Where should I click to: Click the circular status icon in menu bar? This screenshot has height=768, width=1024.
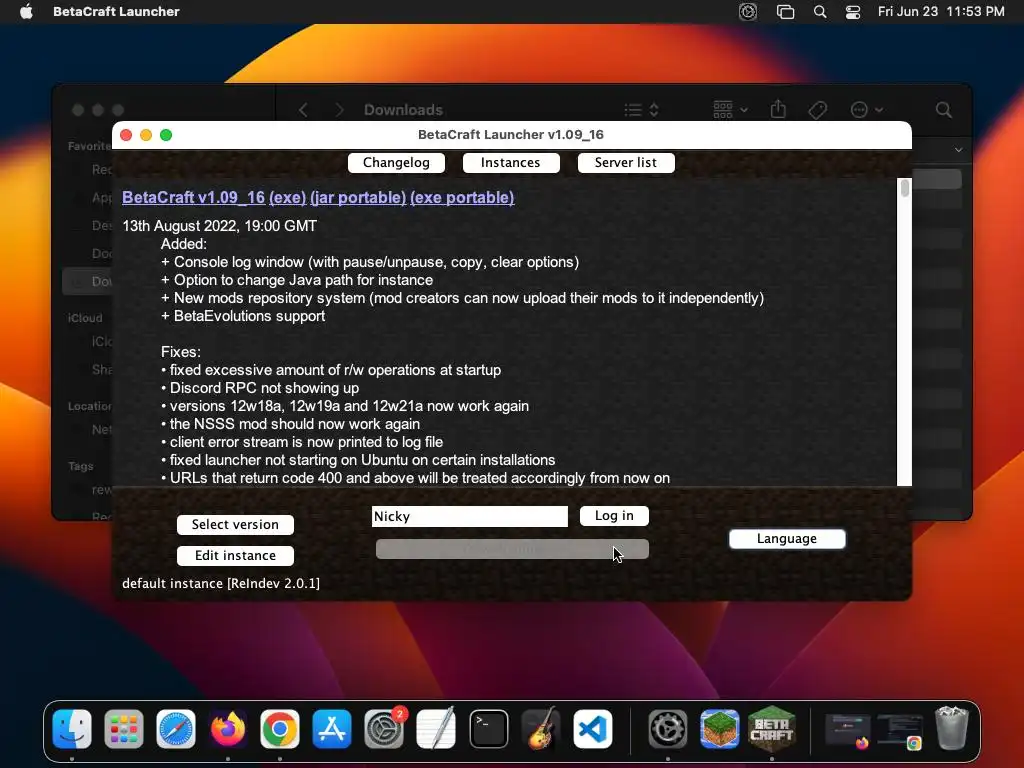point(748,12)
